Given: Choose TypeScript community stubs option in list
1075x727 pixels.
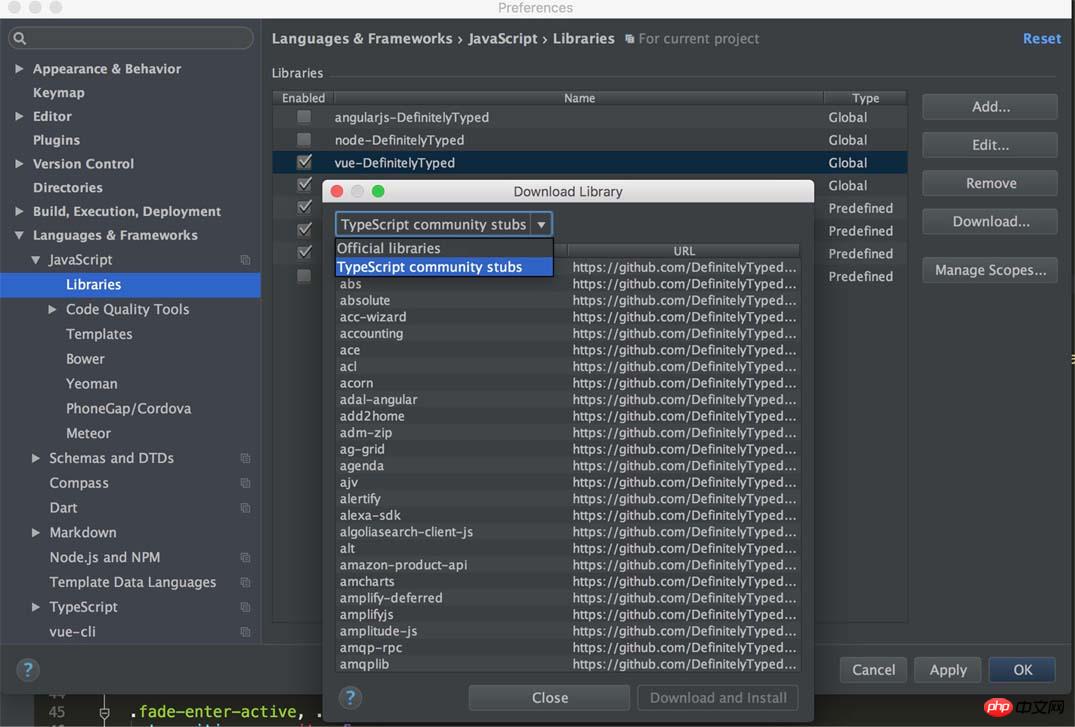Looking at the screenshot, I should 444,267.
